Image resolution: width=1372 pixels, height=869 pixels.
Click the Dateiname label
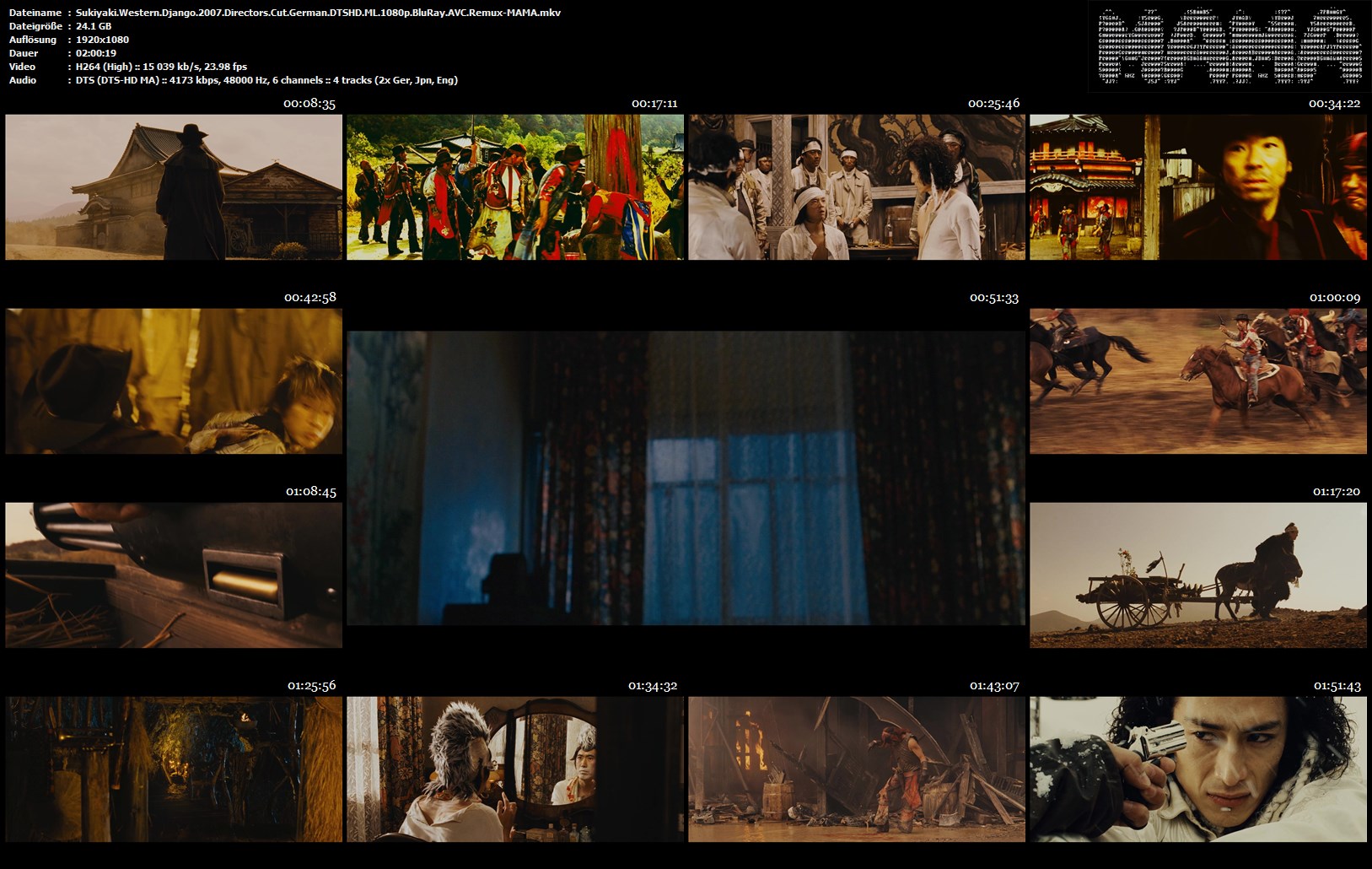tap(35, 13)
